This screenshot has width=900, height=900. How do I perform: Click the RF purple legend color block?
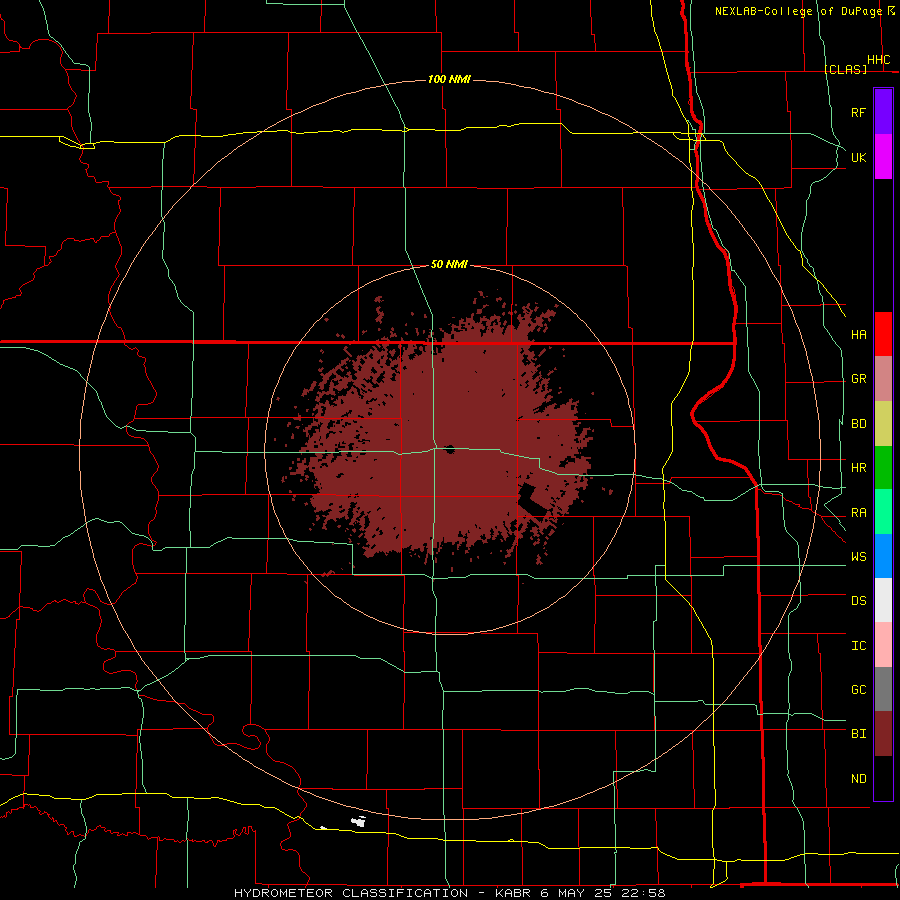coord(883,111)
